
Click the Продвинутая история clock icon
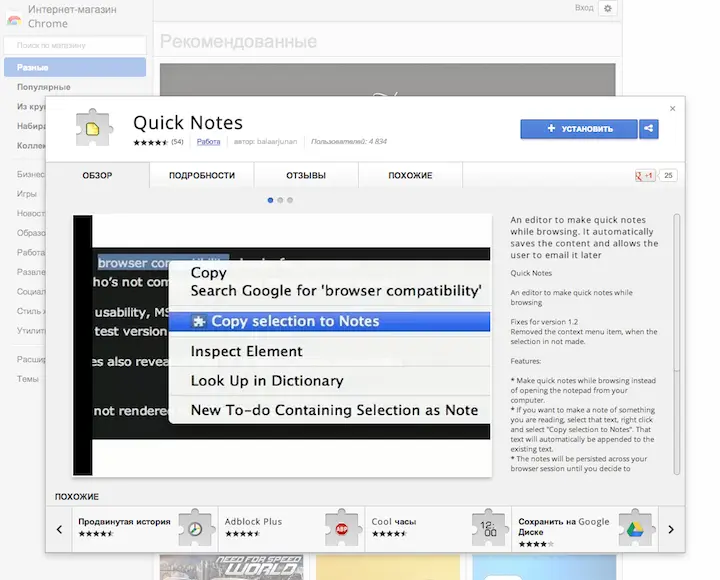[196, 528]
